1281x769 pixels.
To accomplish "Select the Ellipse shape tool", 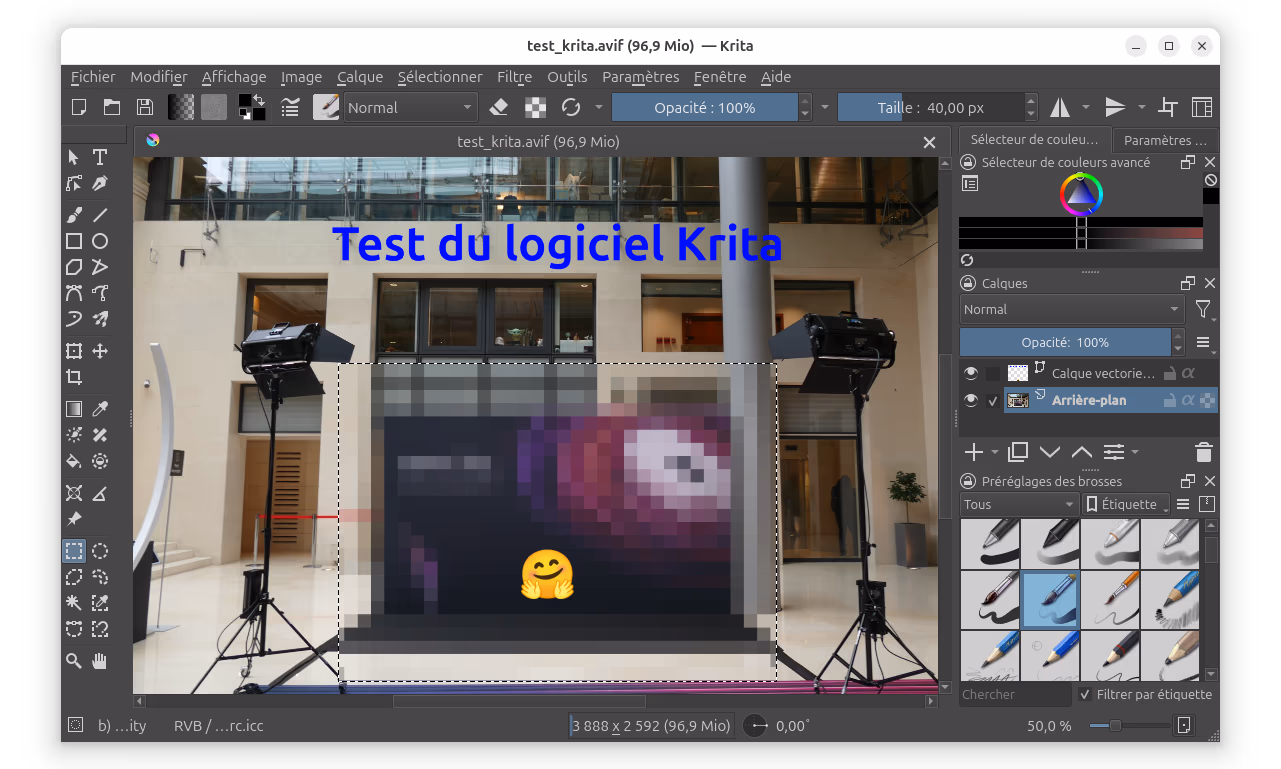I will coord(100,241).
